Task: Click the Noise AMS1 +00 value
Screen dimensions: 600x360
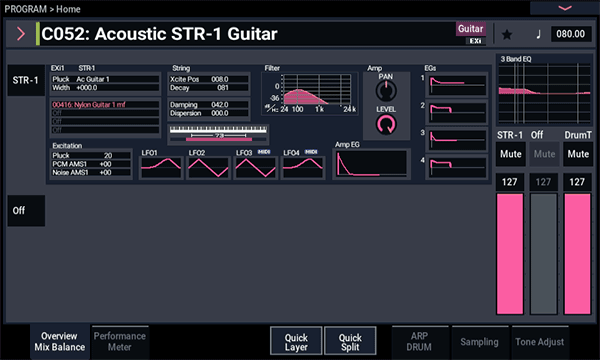Action: pyautogui.click(x=91, y=173)
